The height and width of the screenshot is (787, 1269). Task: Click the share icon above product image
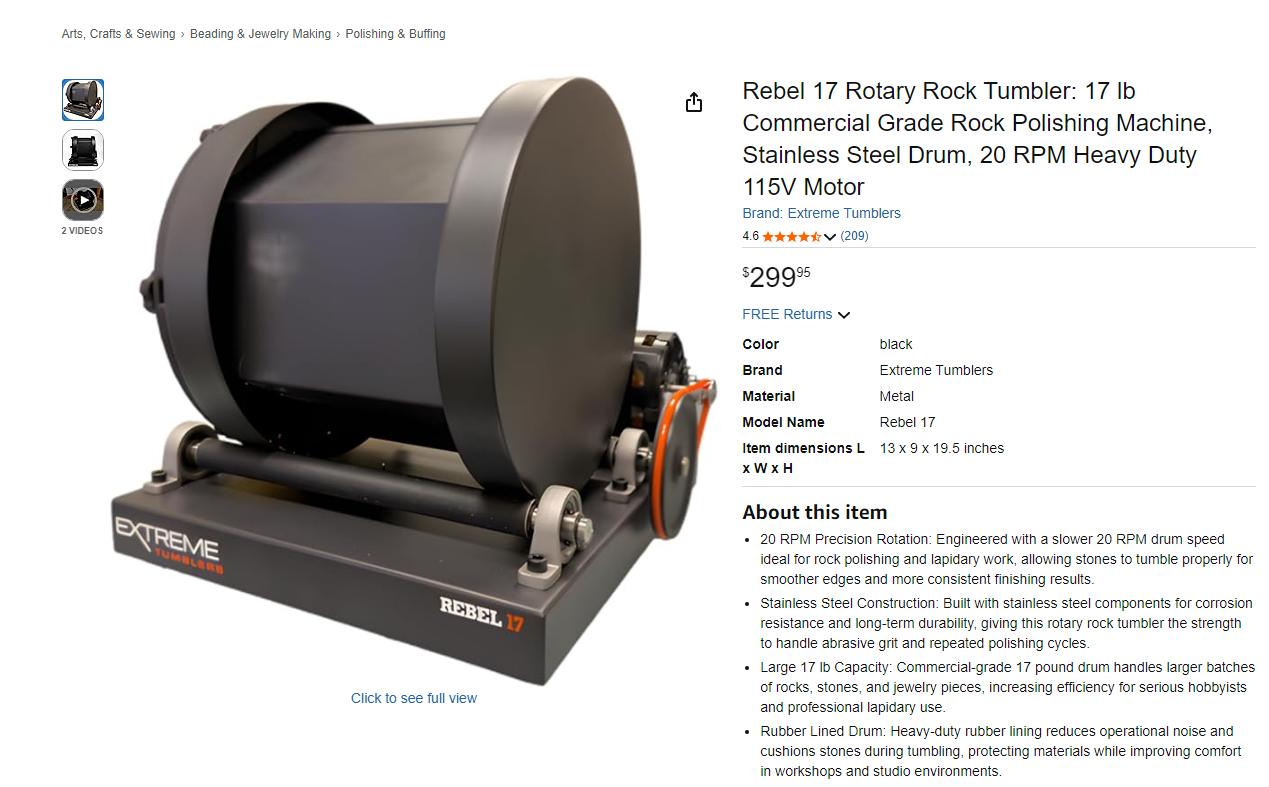coord(694,102)
